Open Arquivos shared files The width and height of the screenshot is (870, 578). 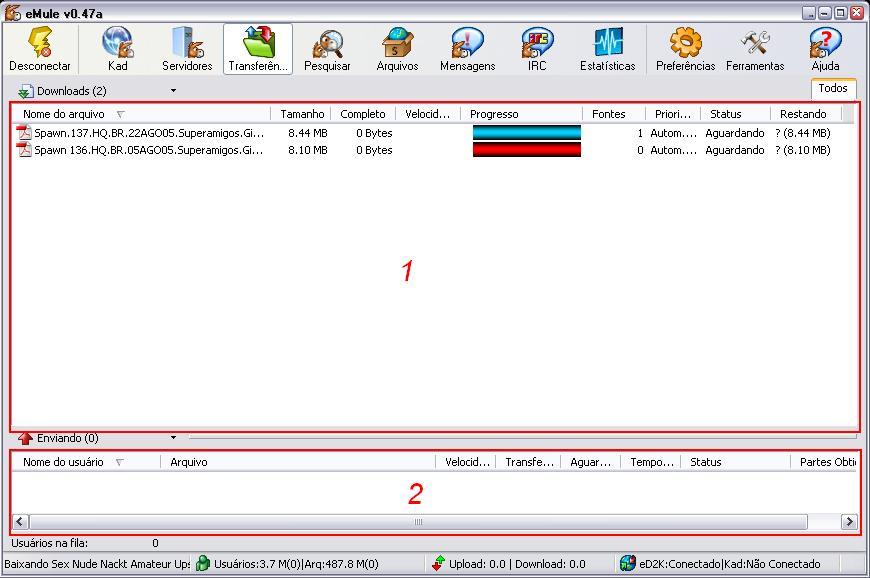click(x=397, y=49)
